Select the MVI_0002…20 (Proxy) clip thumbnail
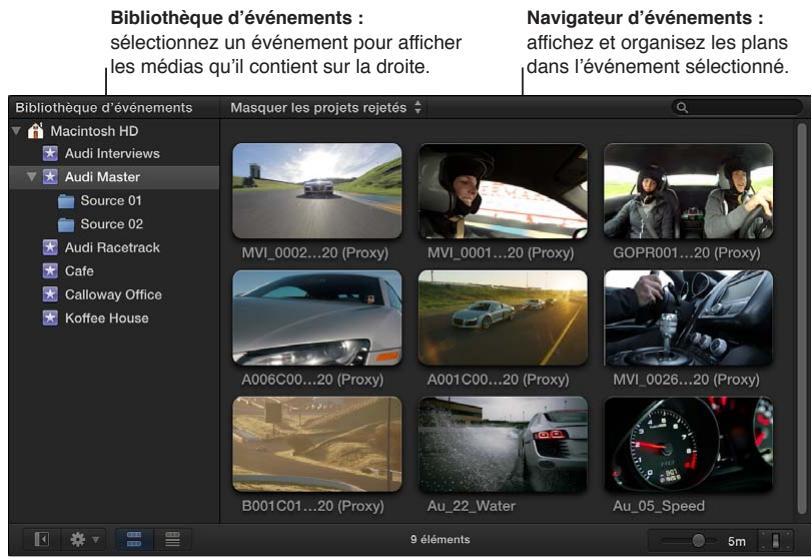The width and height of the screenshot is (812, 560). pos(317,191)
